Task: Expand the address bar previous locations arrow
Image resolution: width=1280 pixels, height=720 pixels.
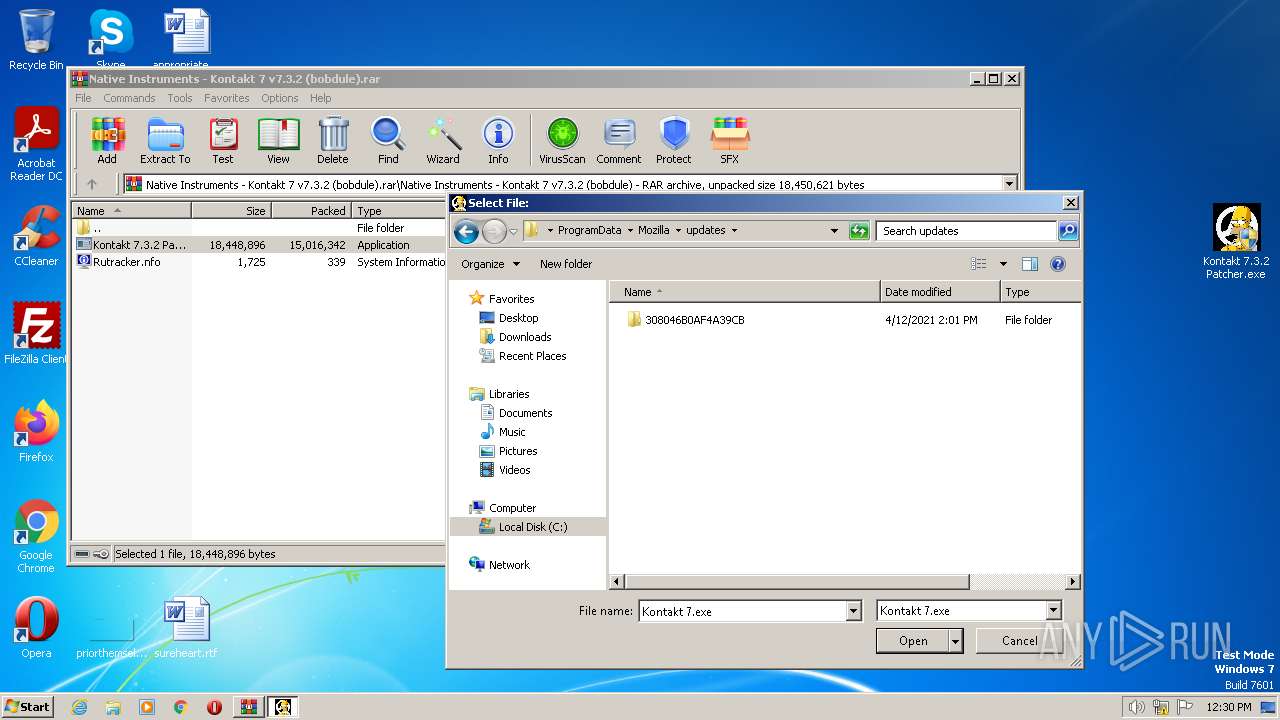Action: point(834,231)
